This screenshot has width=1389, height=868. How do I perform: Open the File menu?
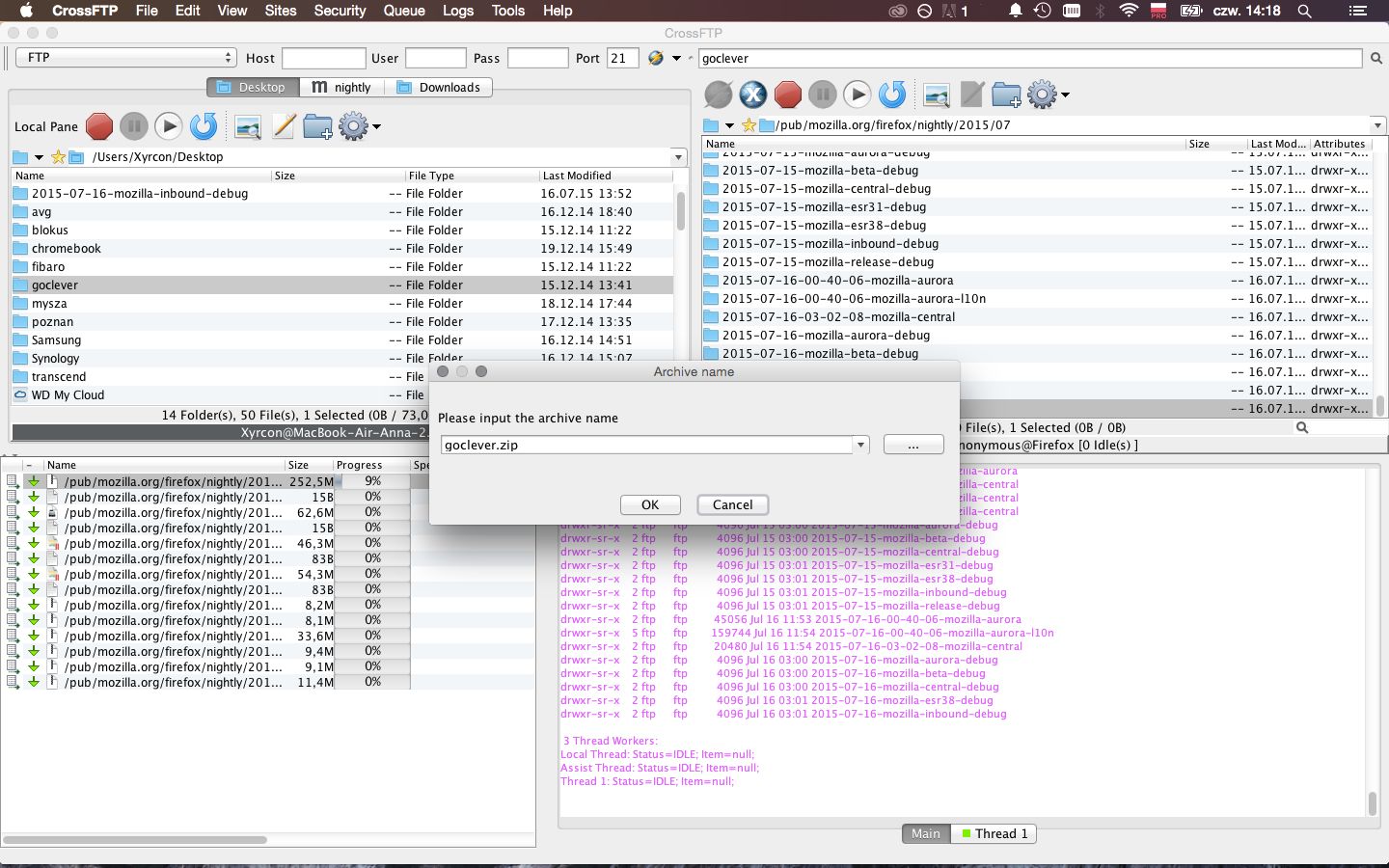(147, 11)
